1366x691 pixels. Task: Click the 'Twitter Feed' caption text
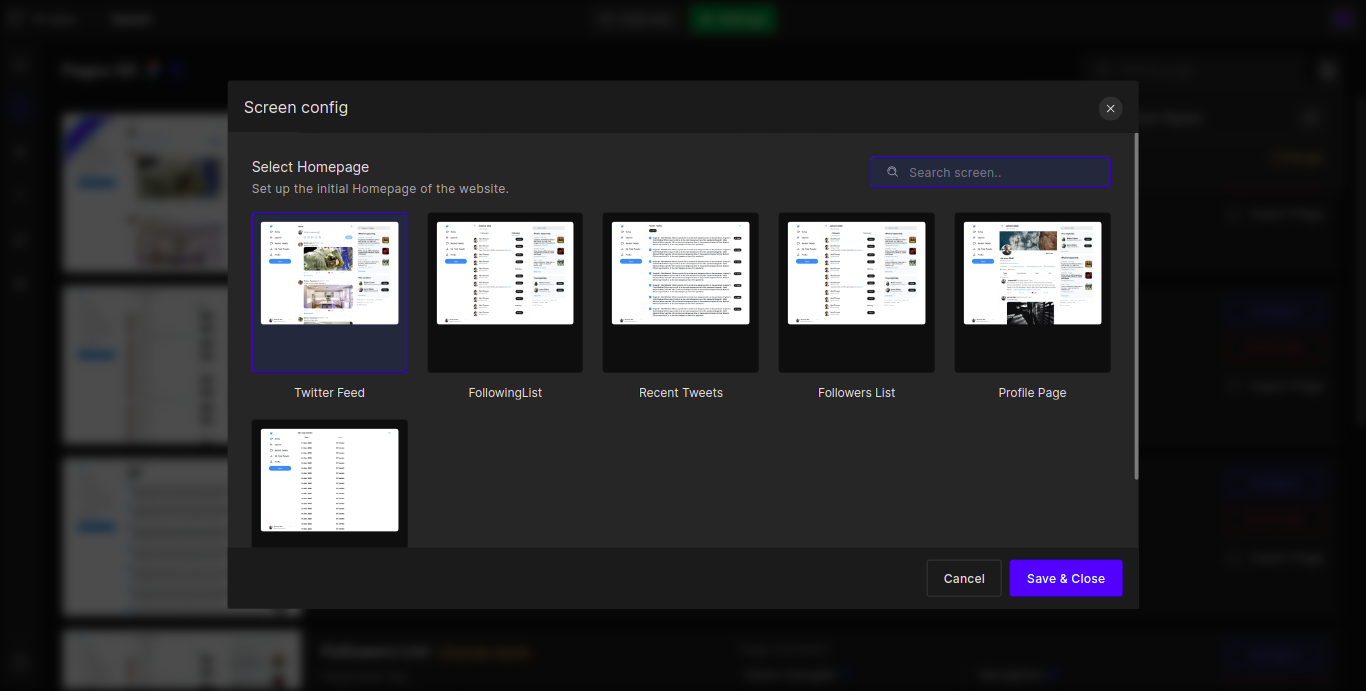click(x=329, y=393)
